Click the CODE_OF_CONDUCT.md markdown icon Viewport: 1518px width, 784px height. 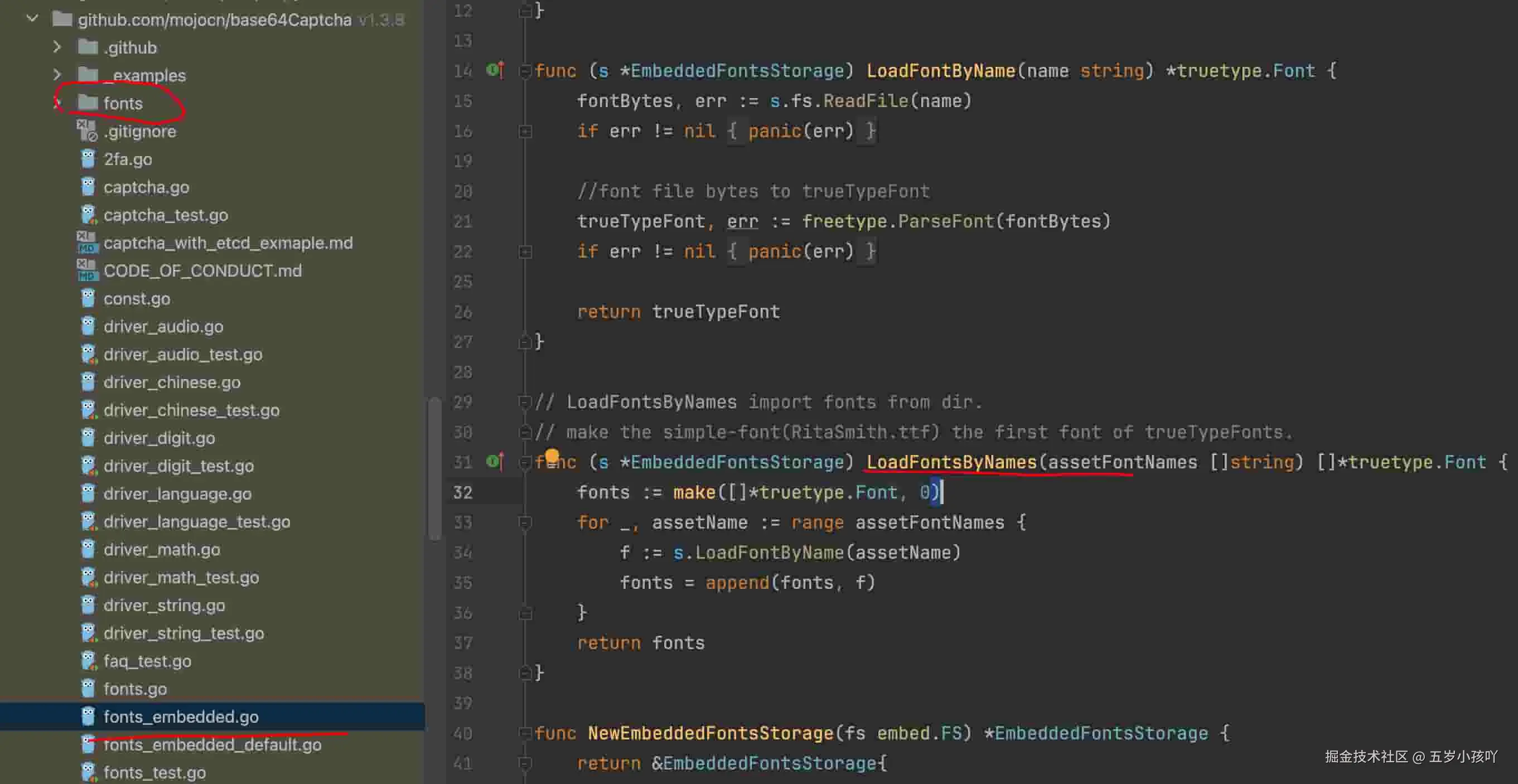[86, 270]
